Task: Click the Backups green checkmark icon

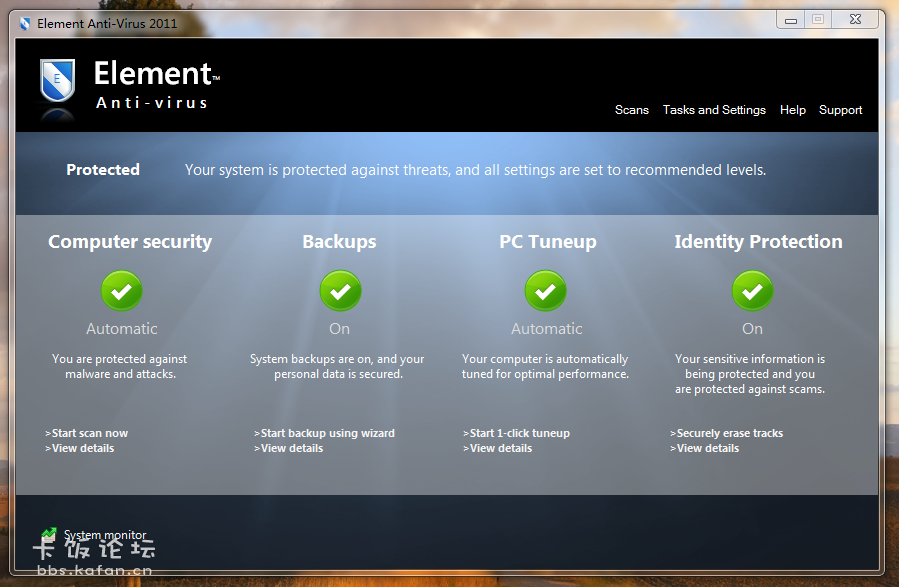Action: click(x=341, y=291)
